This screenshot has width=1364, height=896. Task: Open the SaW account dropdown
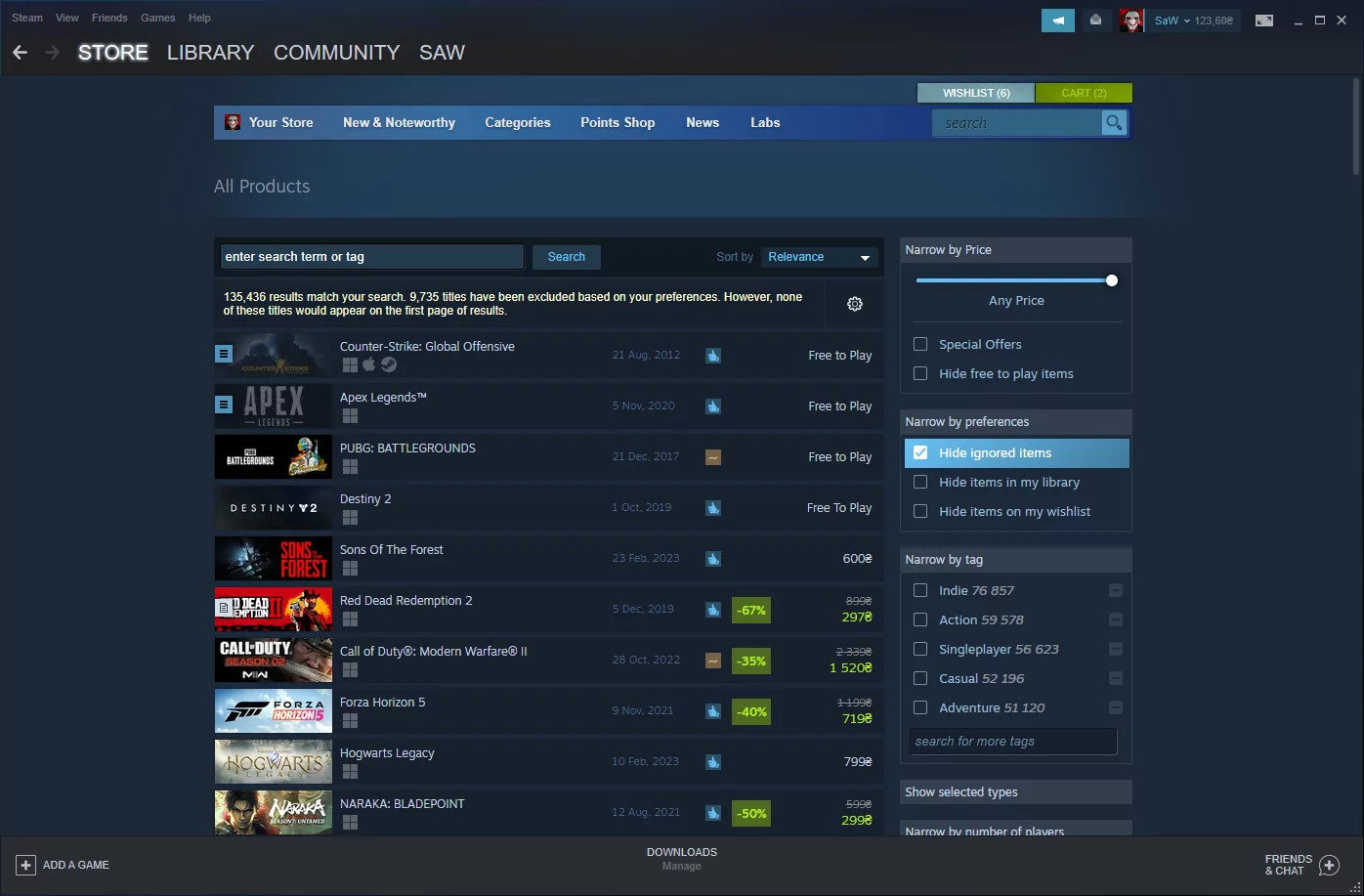tap(1193, 21)
